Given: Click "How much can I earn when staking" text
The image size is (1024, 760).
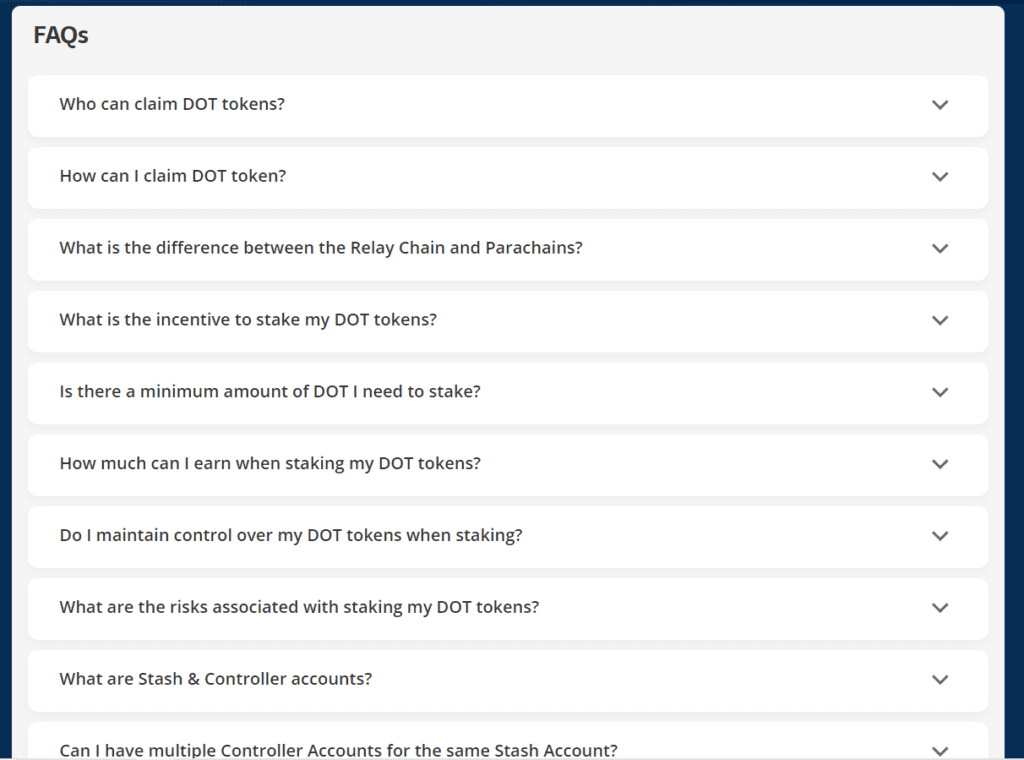Looking at the screenshot, I should click(x=270, y=464).
